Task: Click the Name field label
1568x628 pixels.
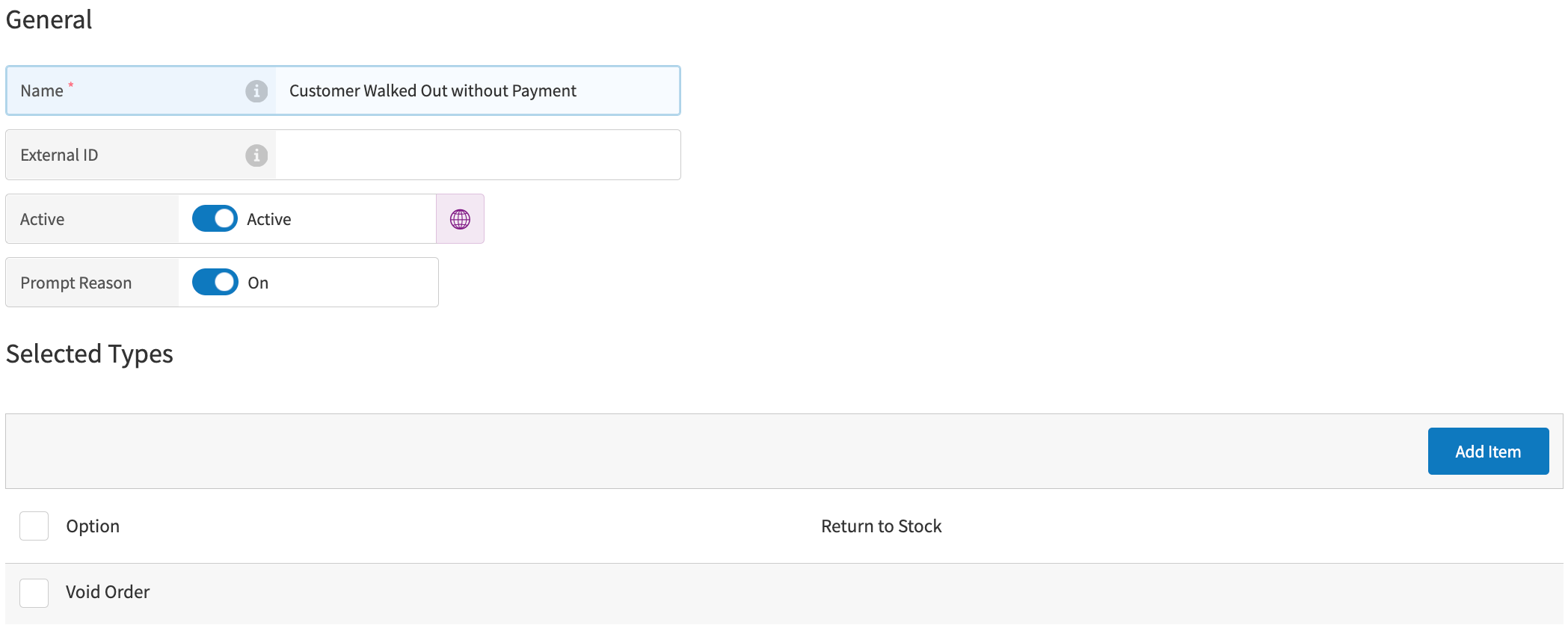Action: point(42,91)
